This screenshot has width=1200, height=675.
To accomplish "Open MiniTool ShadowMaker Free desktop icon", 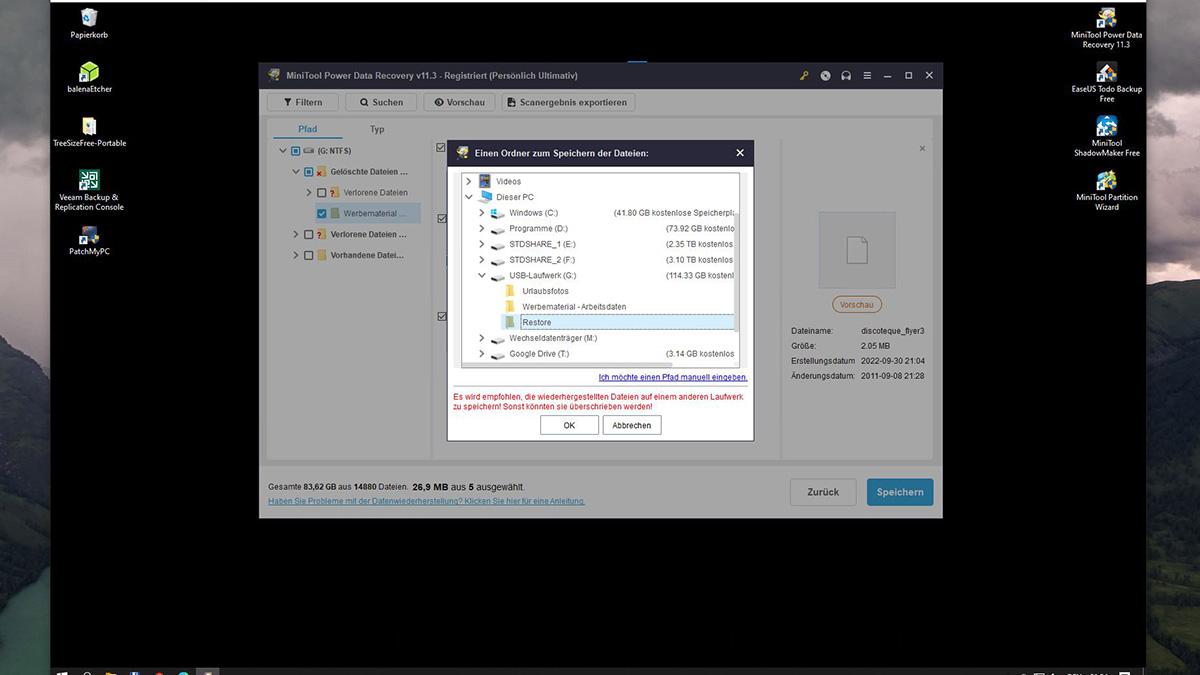I will [1106, 136].
